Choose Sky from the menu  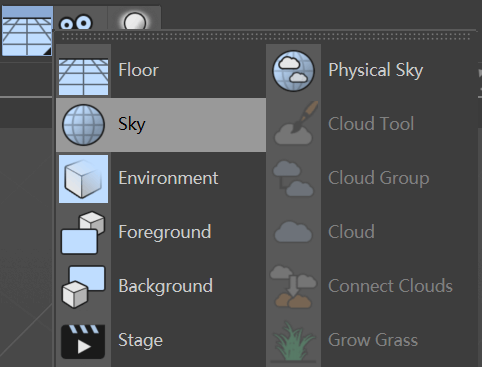pyautogui.click(x=161, y=125)
